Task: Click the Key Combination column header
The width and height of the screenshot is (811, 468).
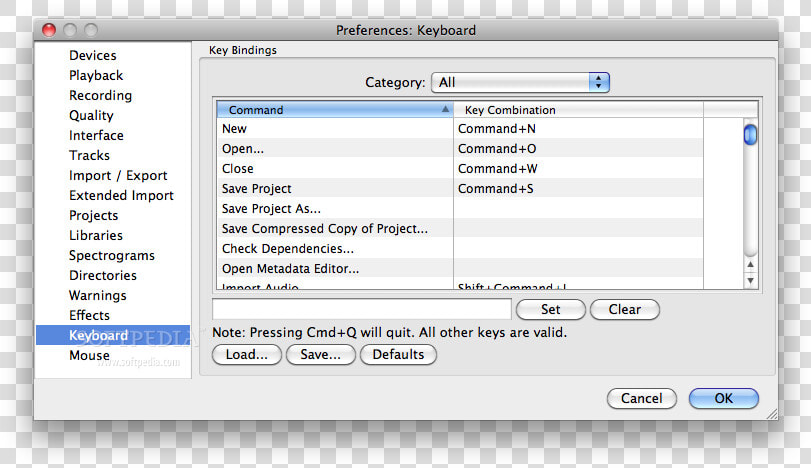Action: pos(578,110)
